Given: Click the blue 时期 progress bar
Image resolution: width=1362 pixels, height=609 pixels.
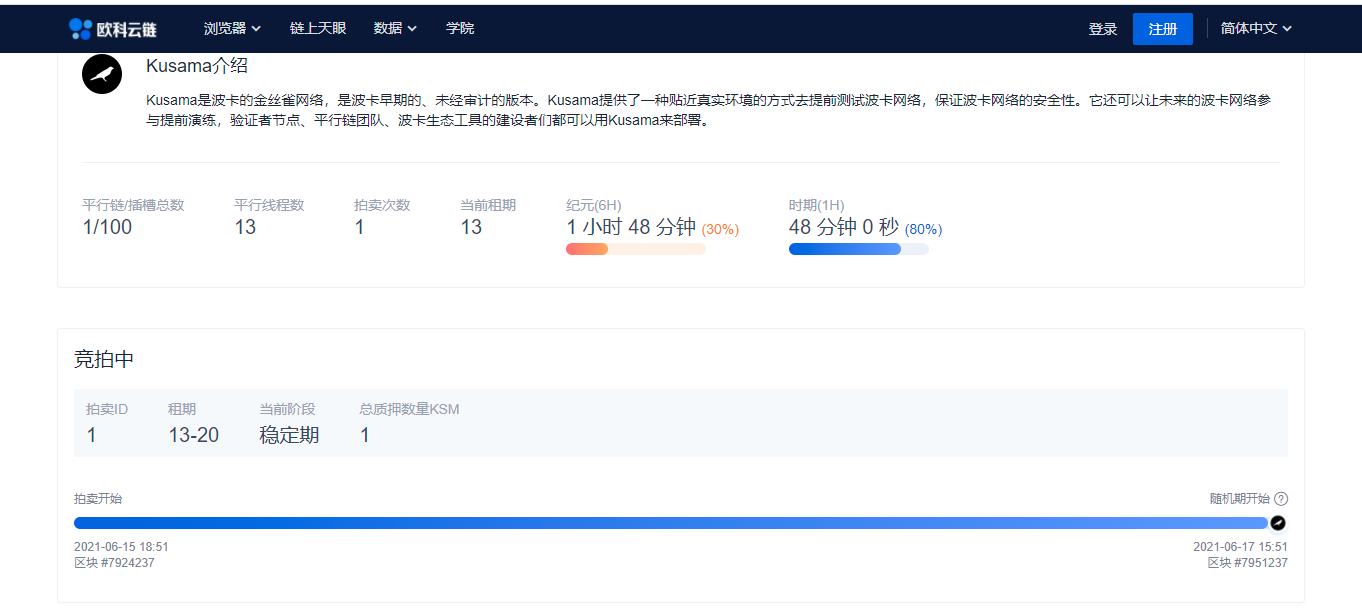Looking at the screenshot, I should (859, 249).
